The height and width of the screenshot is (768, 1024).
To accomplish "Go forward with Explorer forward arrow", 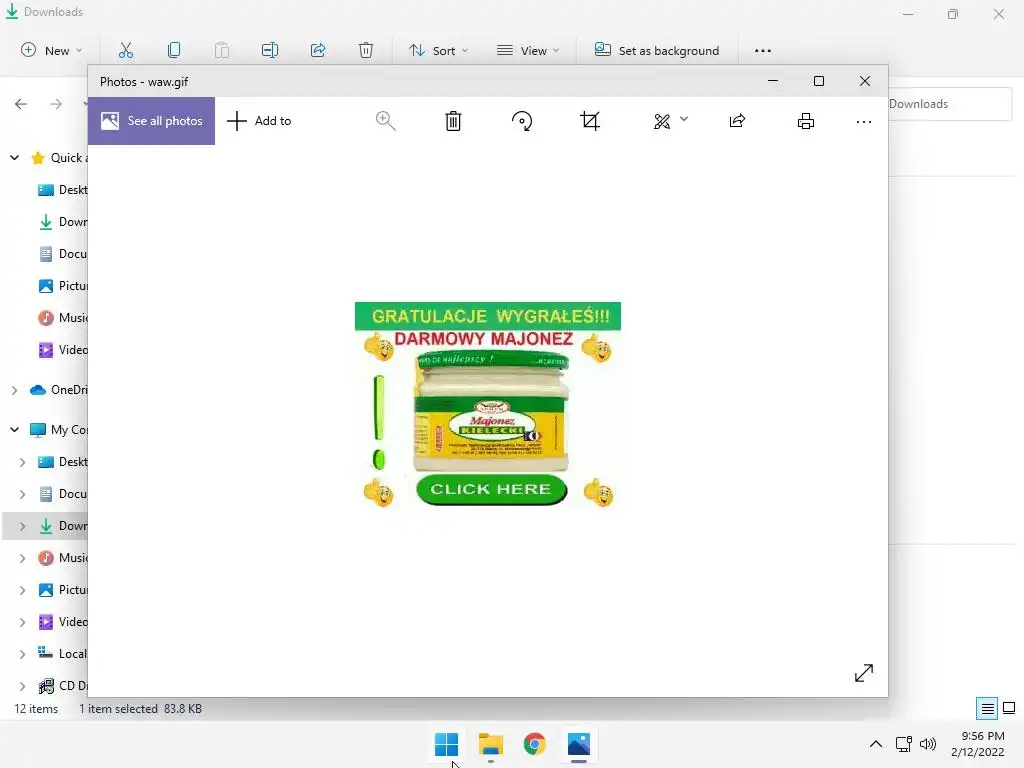I will tap(56, 104).
